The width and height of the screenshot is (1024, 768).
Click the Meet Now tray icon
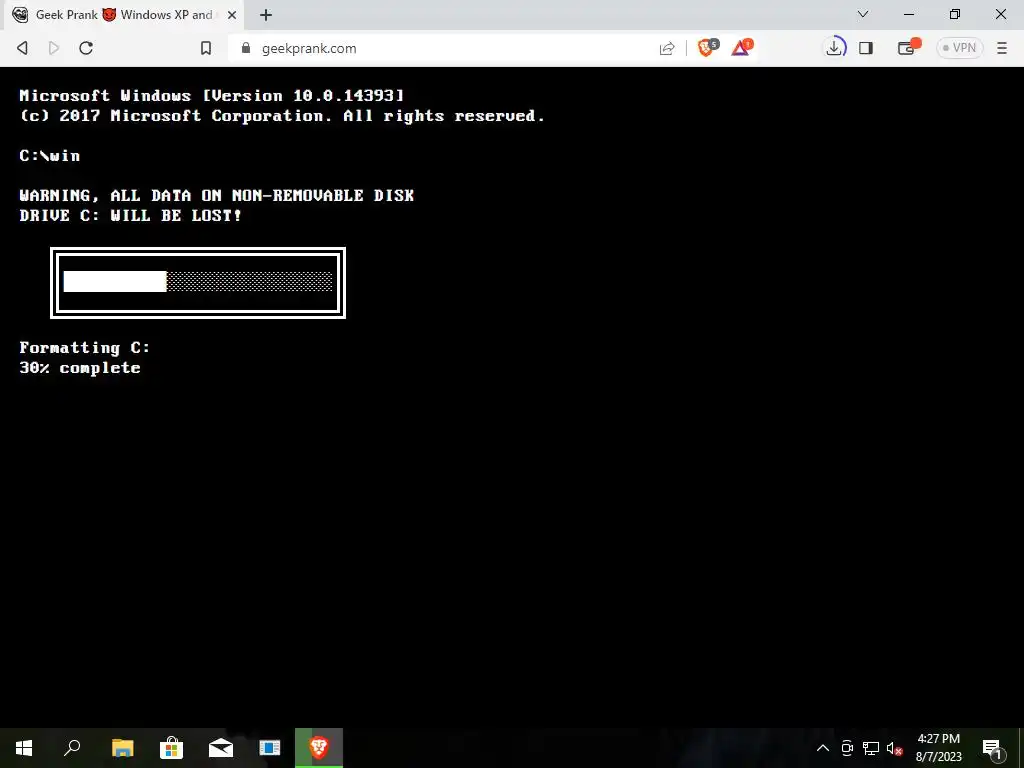tap(847, 748)
